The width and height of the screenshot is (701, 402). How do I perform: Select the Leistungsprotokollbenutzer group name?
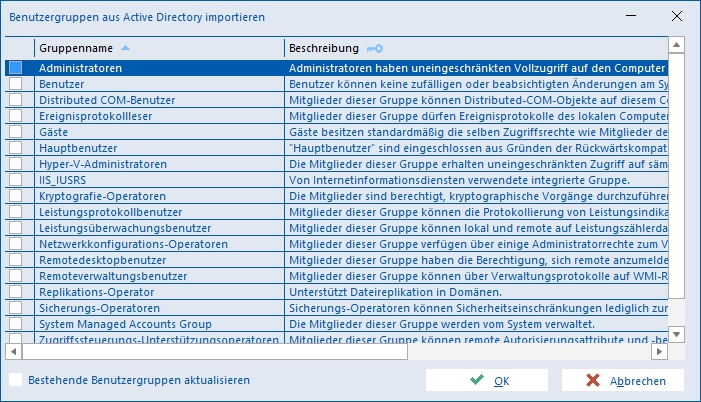[111, 212]
